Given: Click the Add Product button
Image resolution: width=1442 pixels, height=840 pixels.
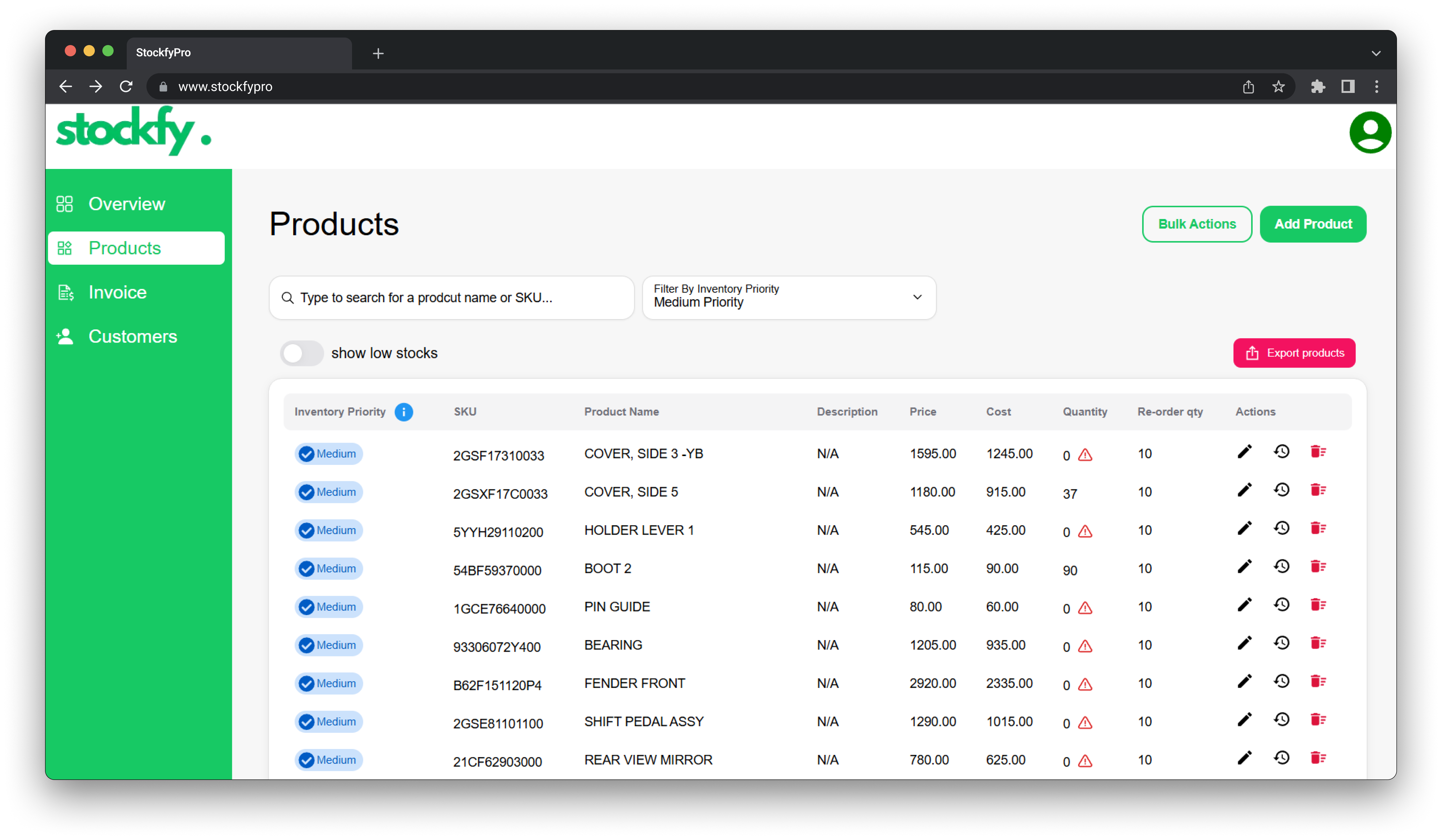Looking at the screenshot, I should [x=1313, y=224].
